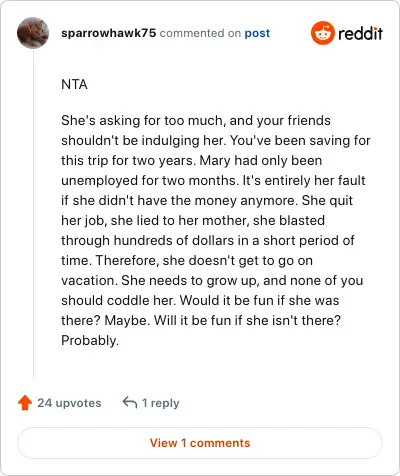
Task: Open the "View 1 comments" button
Action: pyautogui.click(x=200, y=443)
